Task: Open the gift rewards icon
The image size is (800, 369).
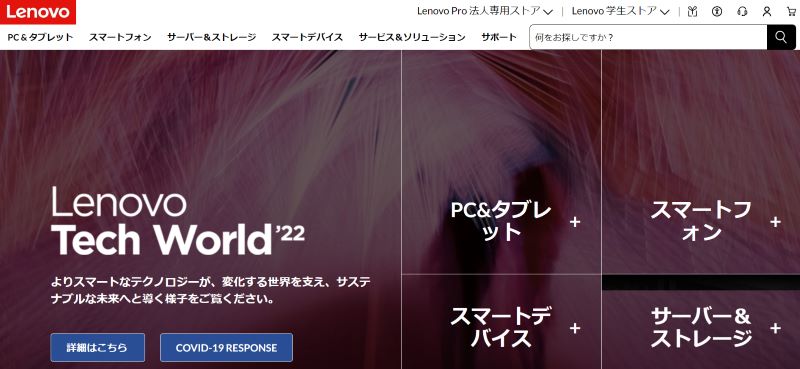Action: [692, 11]
